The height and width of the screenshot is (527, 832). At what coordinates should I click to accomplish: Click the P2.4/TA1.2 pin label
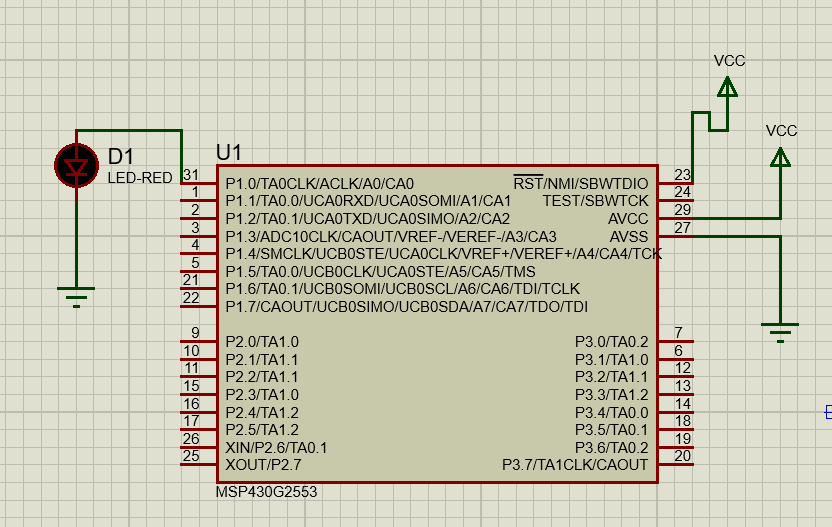pos(262,413)
